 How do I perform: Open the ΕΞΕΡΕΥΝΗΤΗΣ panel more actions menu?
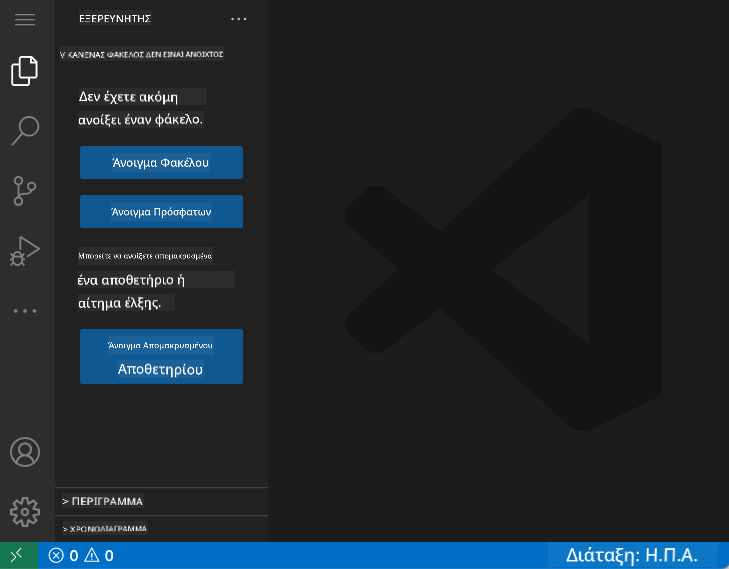coord(238,19)
